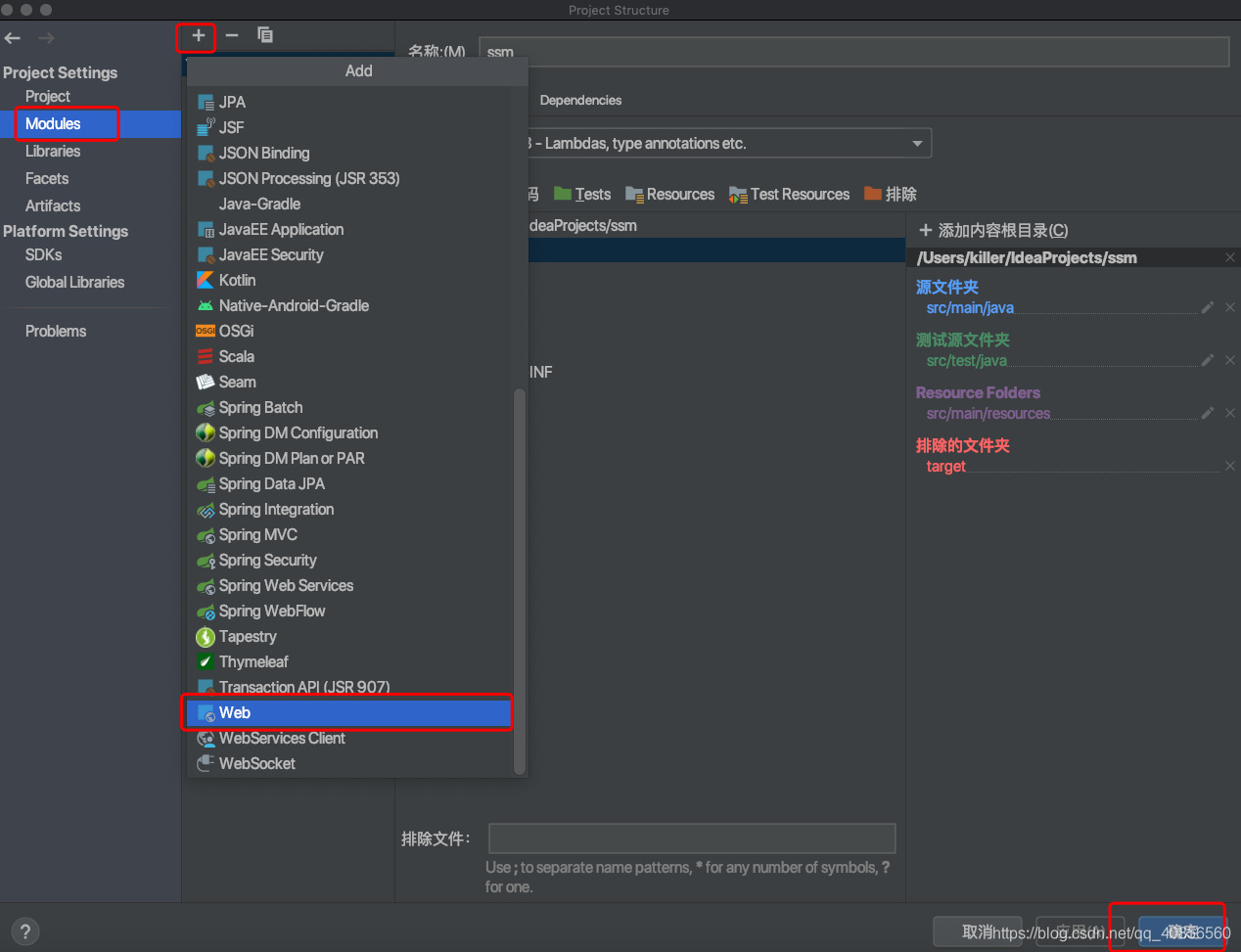Click the Tapestry icon
This screenshot has width=1241, height=952.
pyautogui.click(x=206, y=636)
